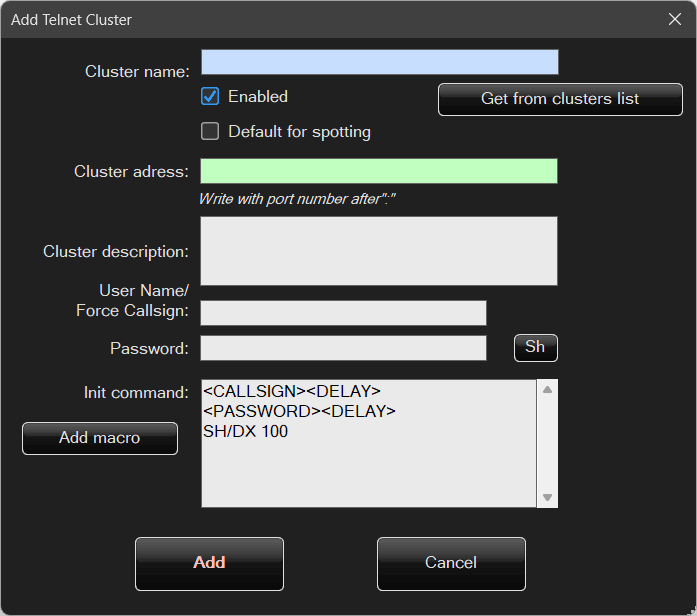Click the Cluster name input field
Screen dimensions: 697x616
(x=379, y=63)
